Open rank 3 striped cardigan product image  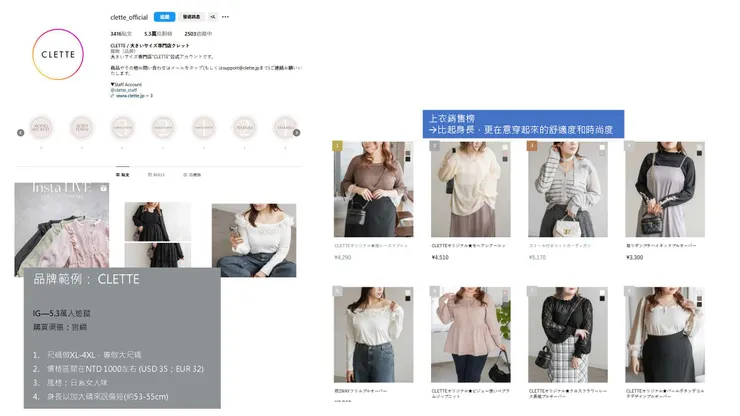[568, 189]
